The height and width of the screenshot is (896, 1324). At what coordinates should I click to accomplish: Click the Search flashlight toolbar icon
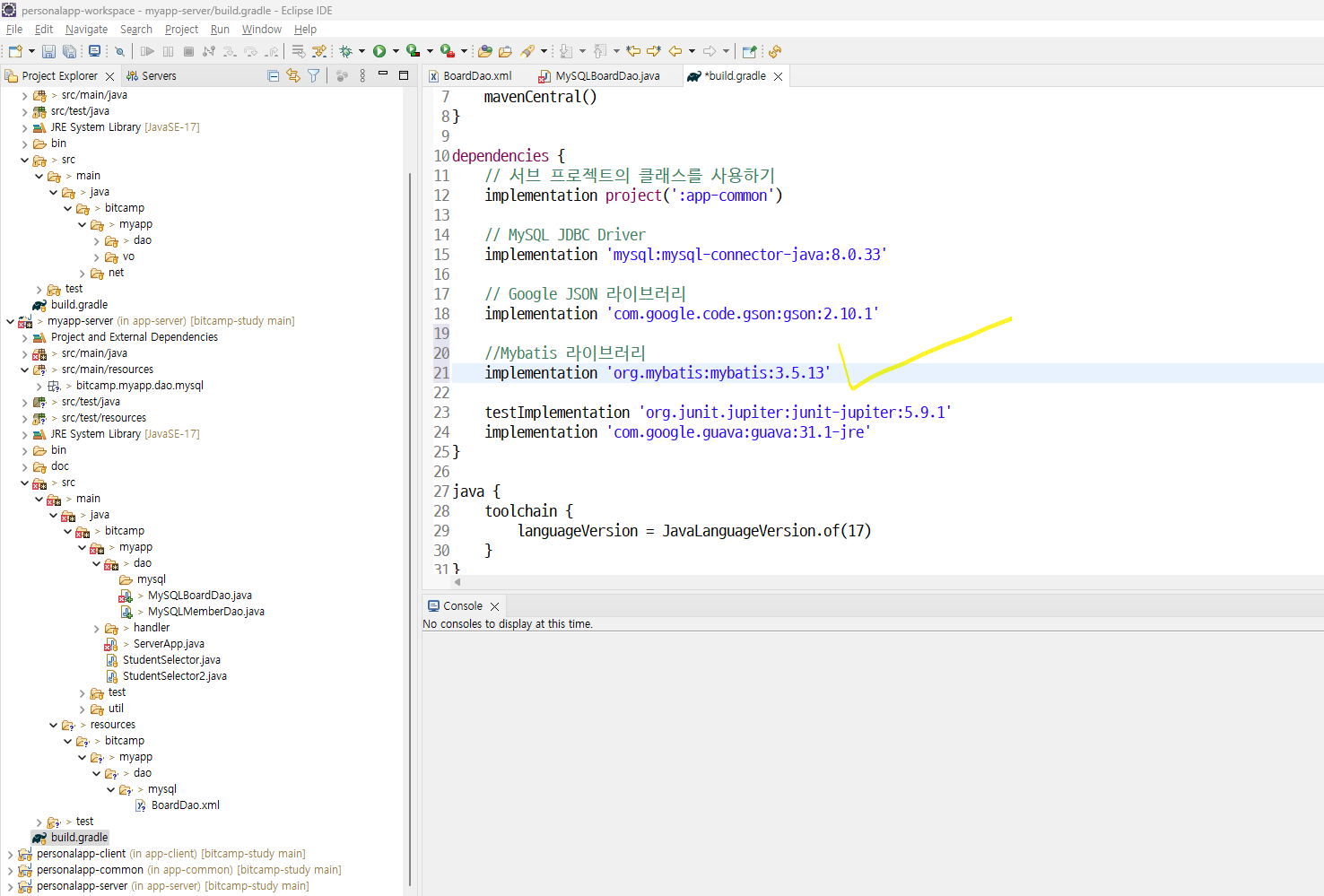pyautogui.click(x=527, y=51)
